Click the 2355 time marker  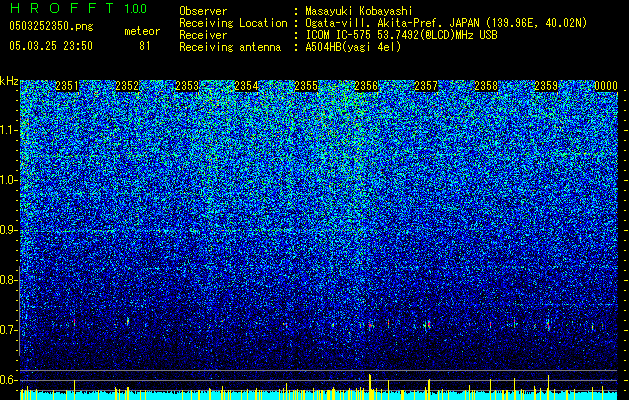[306, 86]
